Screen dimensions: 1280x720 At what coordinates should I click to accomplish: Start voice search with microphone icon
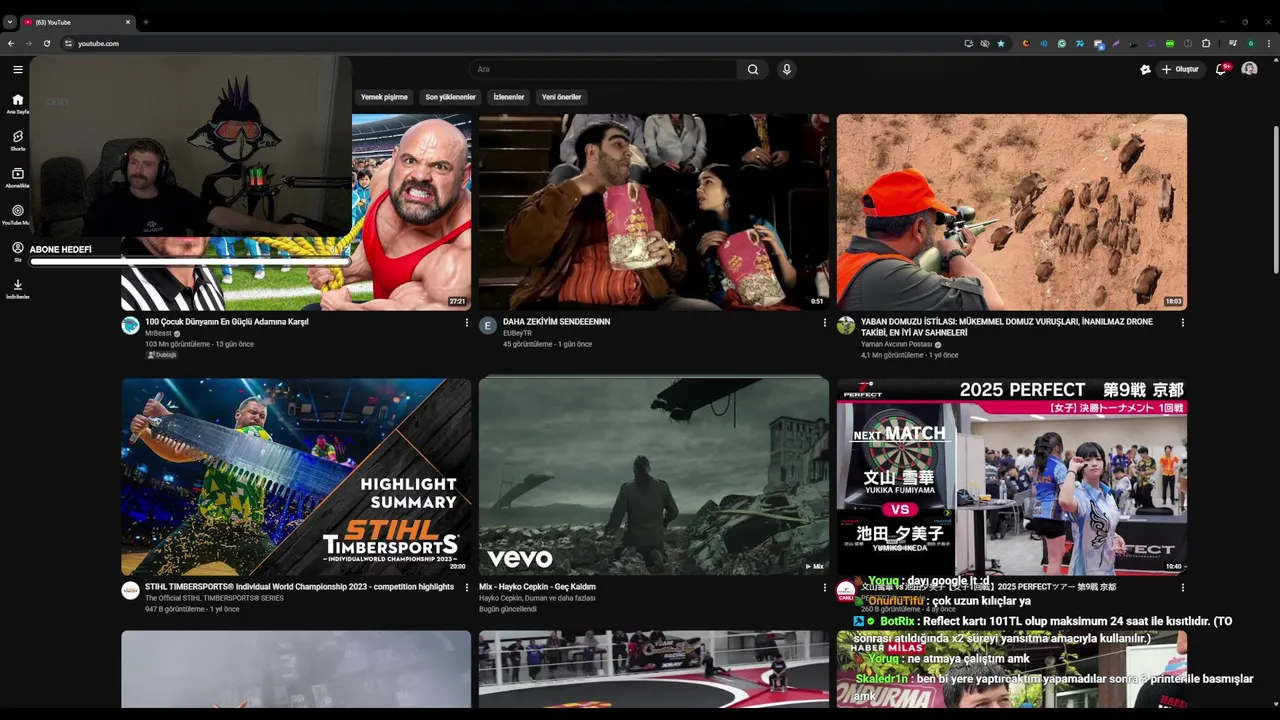click(787, 69)
